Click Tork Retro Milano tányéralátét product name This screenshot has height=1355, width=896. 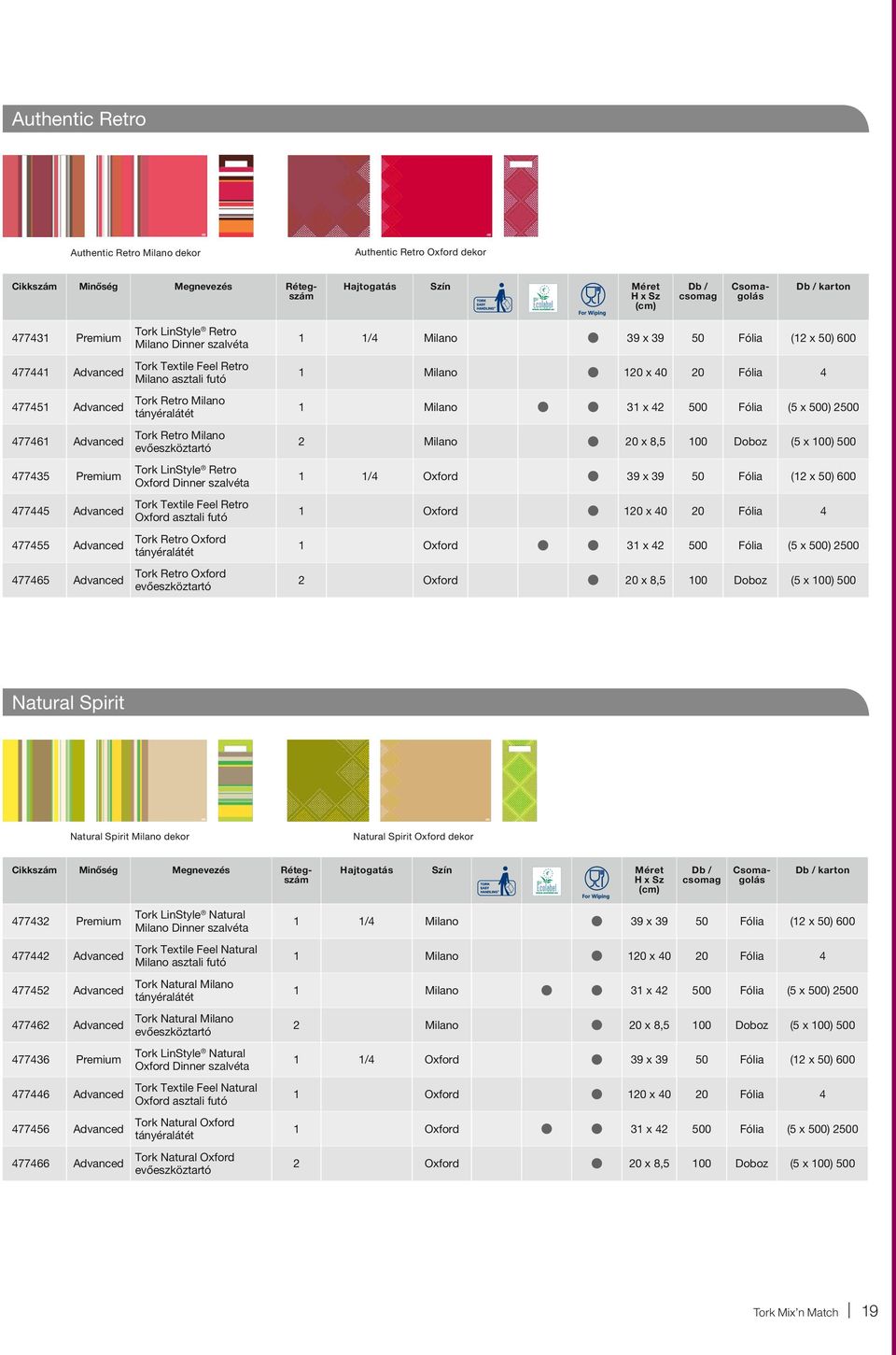point(180,407)
